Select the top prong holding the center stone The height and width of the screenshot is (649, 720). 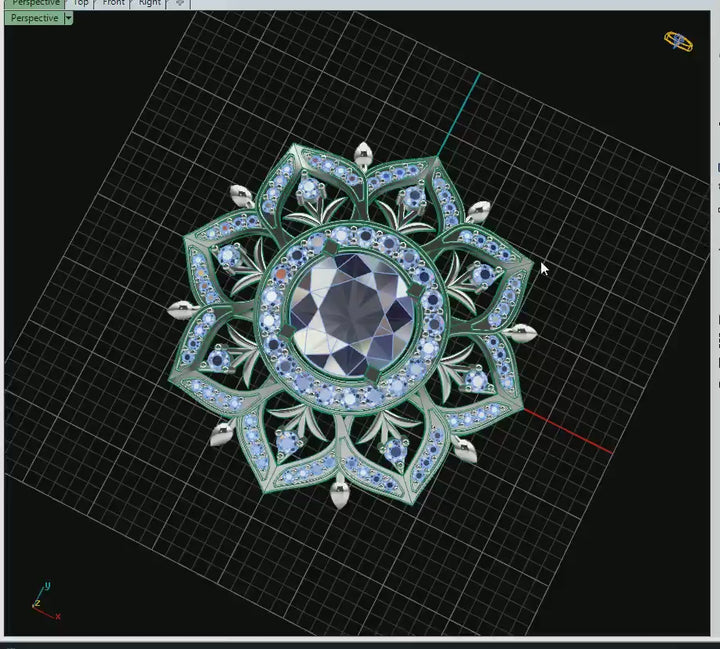(331, 247)
